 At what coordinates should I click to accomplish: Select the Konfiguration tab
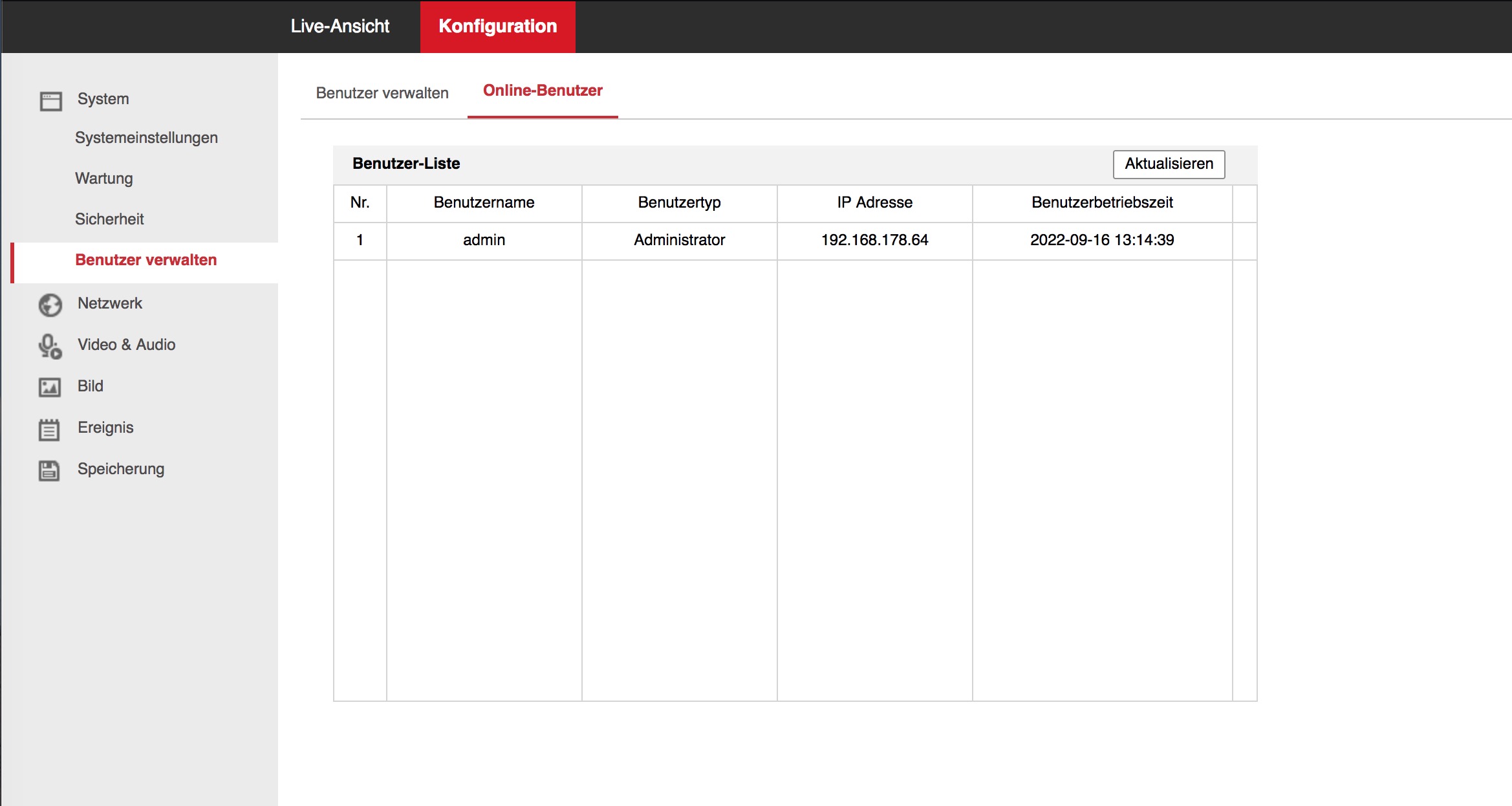[497, 27]
